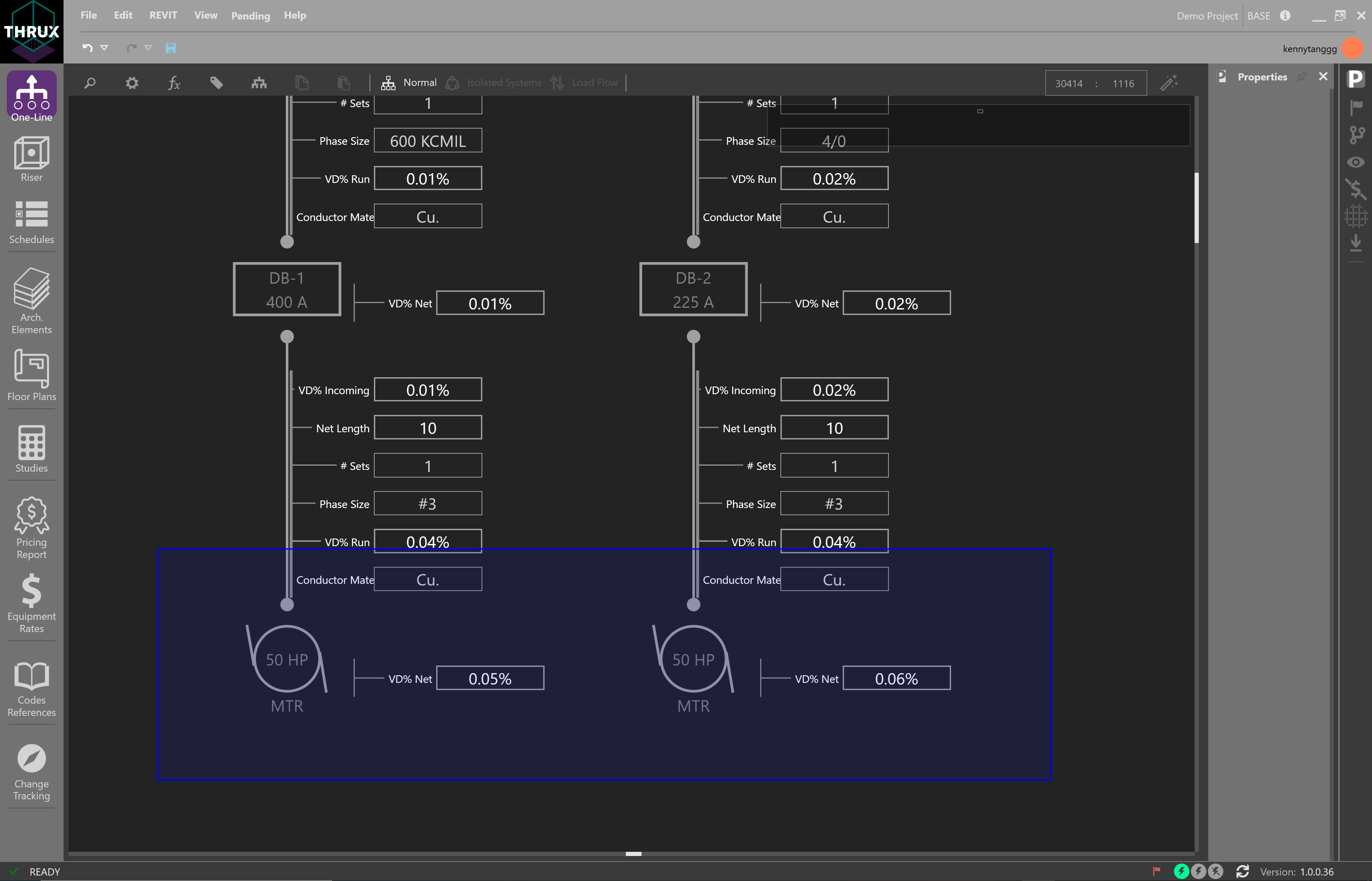Screen dimensions: 1372x881
Task: Open Change Tracking from the sidebar
Action: pyautogui.click(x=31, y=772)
